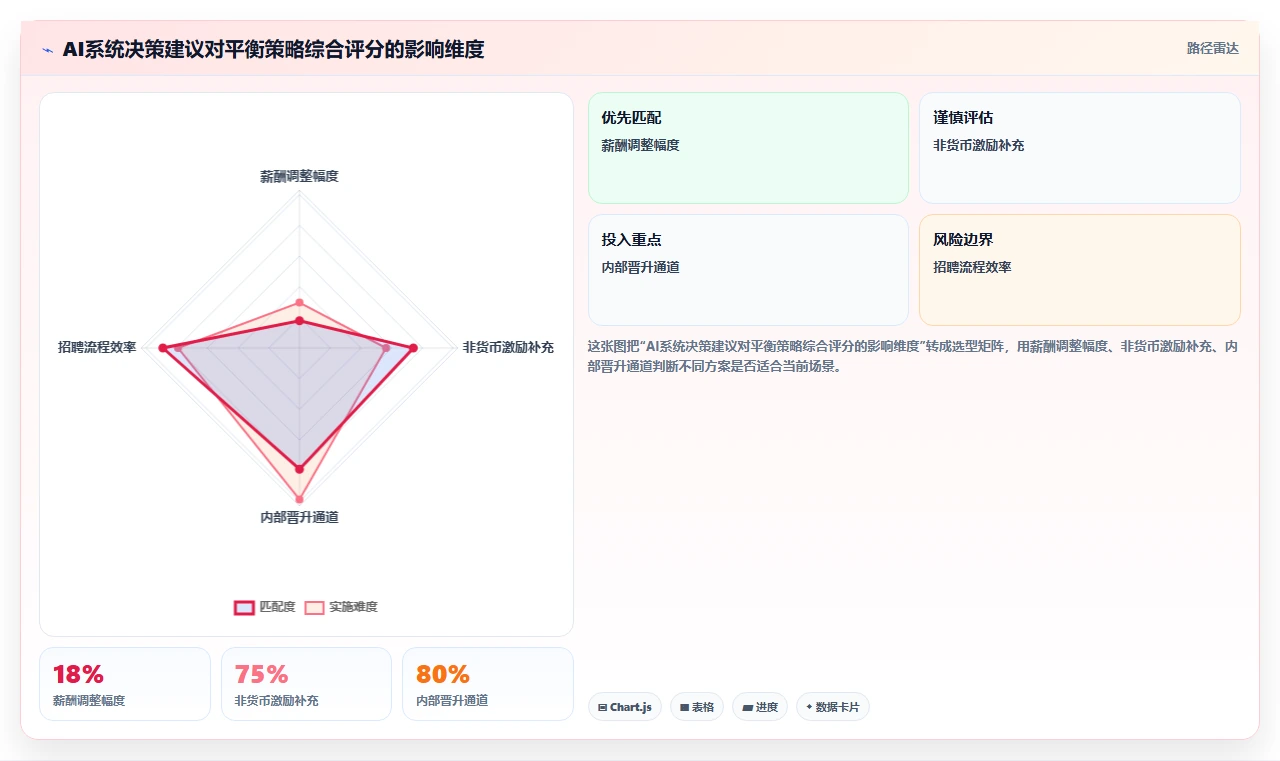
Task: Open the 谨慎评估 card
Action: [1079, 148]
